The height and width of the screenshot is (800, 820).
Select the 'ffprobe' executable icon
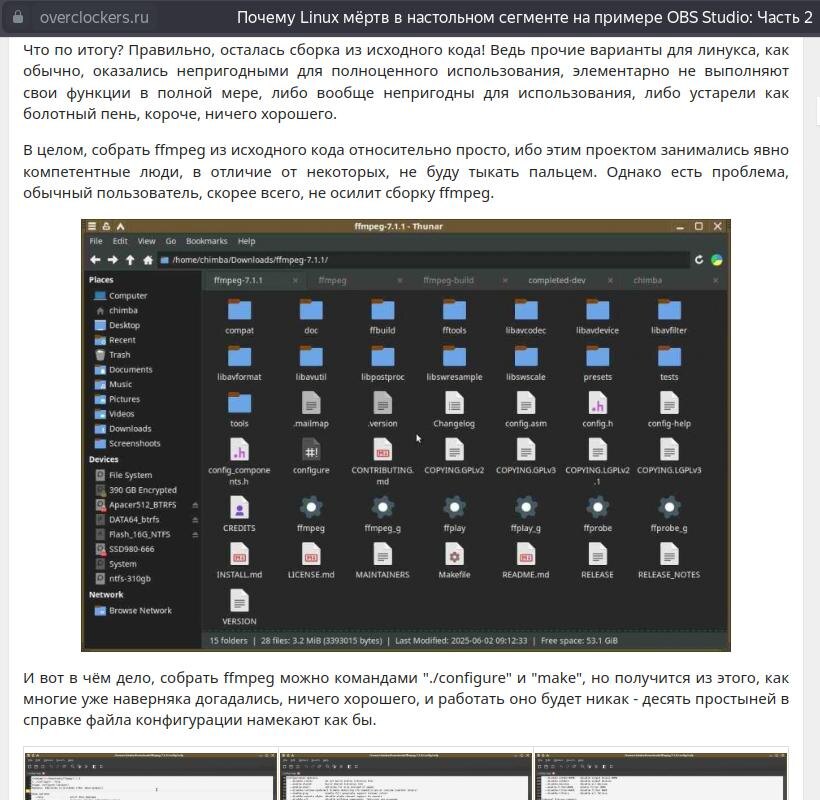598,507
